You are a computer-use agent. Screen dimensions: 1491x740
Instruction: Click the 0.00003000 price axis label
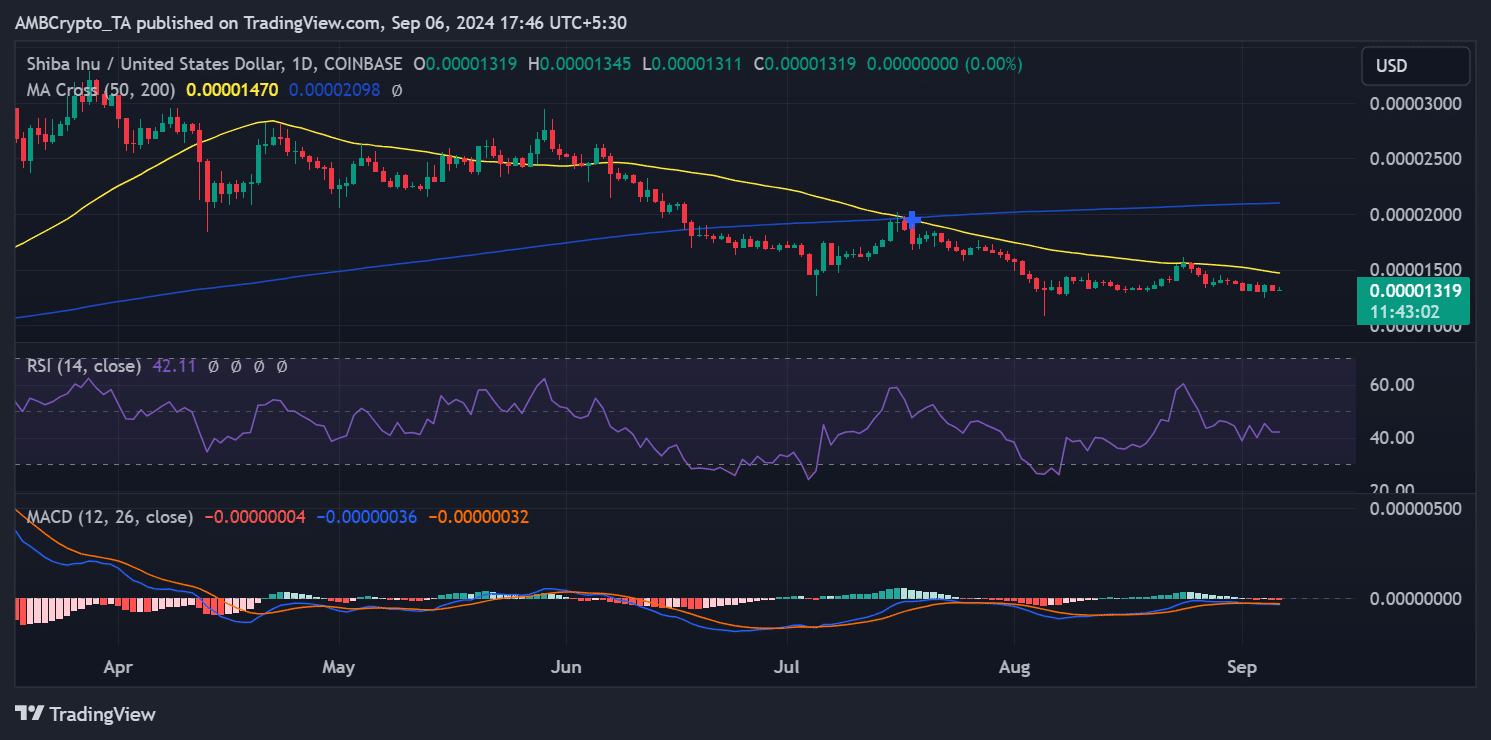click(1416, 103)
